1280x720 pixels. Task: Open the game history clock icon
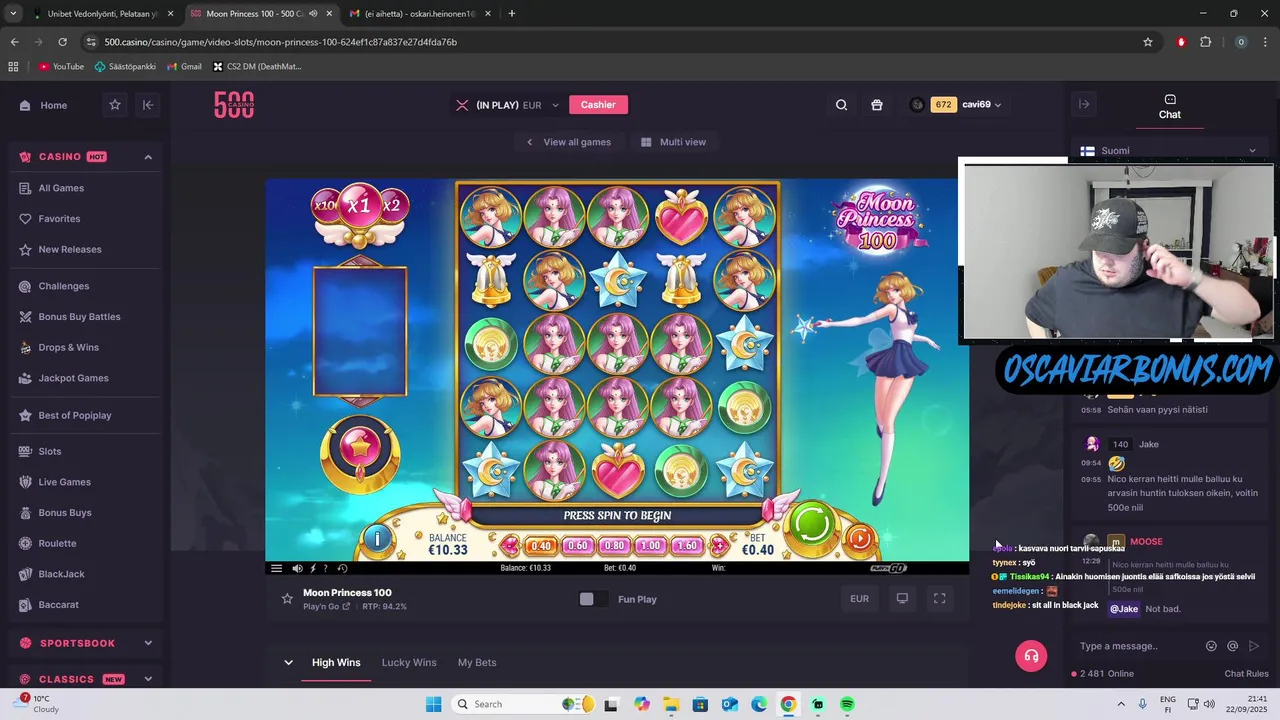(342, 568)
